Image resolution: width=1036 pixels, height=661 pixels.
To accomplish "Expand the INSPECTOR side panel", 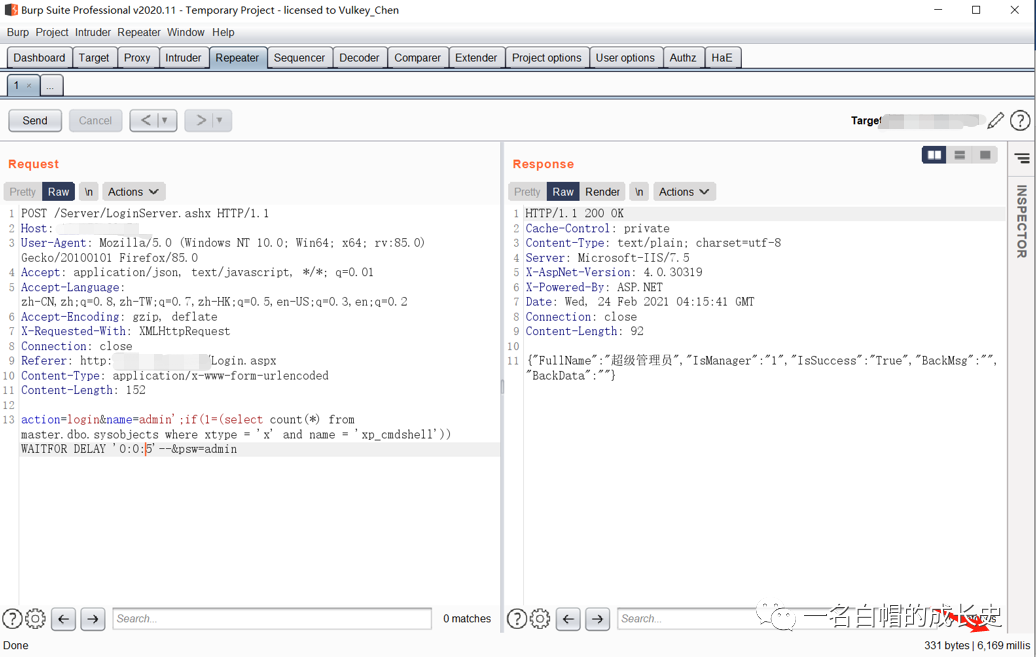I will point(1021,221).
